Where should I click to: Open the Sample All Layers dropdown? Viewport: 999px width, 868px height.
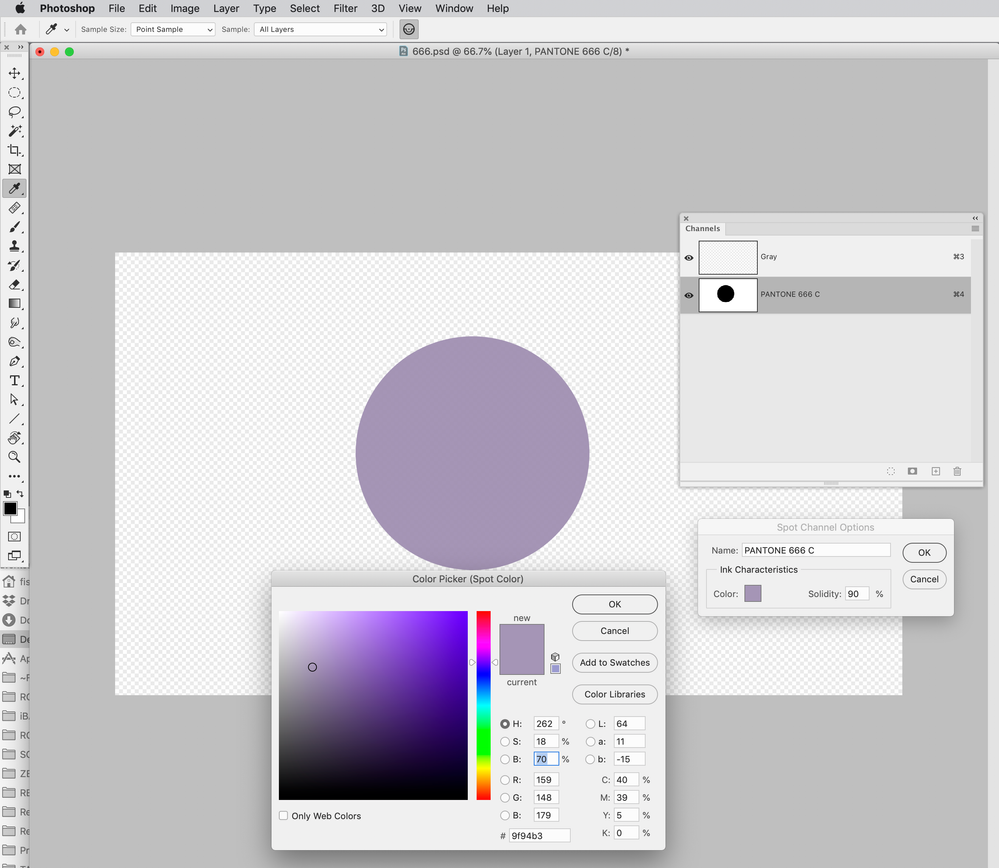coord(320,29)
